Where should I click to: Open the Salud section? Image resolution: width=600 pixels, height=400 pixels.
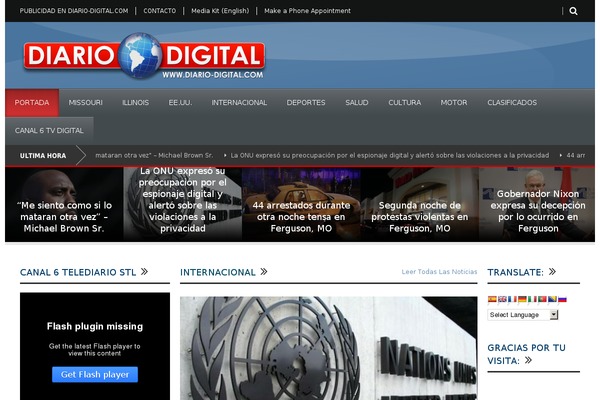pyautogui.click(x=357, y=103)
